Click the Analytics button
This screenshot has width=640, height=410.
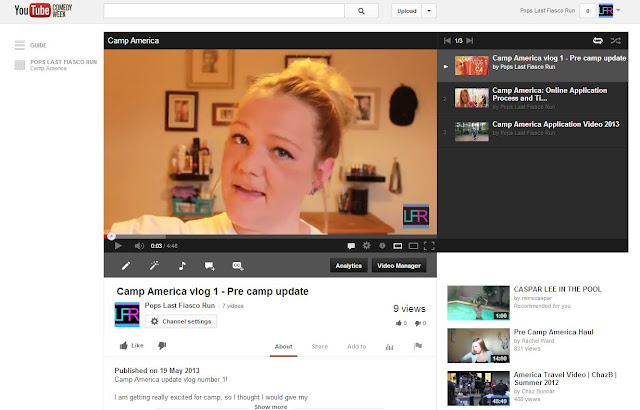[x=349, y=266]
